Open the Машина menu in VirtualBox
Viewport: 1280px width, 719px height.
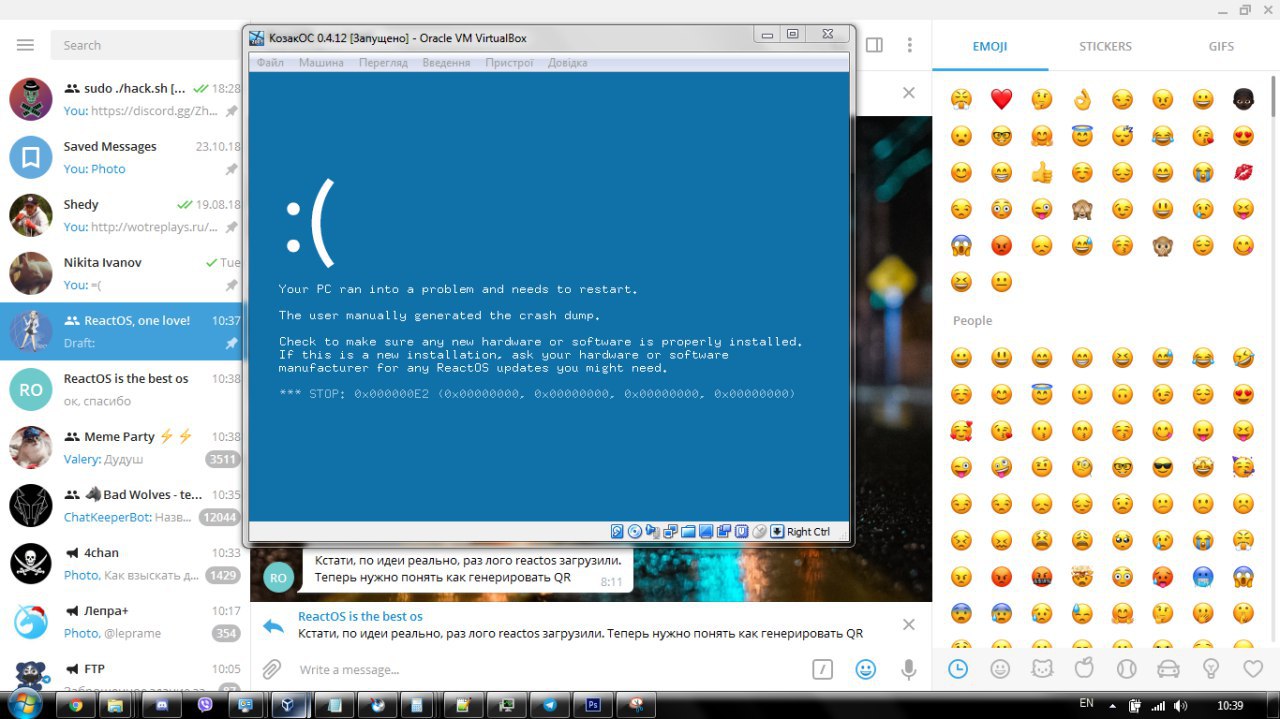coord(321,62)
